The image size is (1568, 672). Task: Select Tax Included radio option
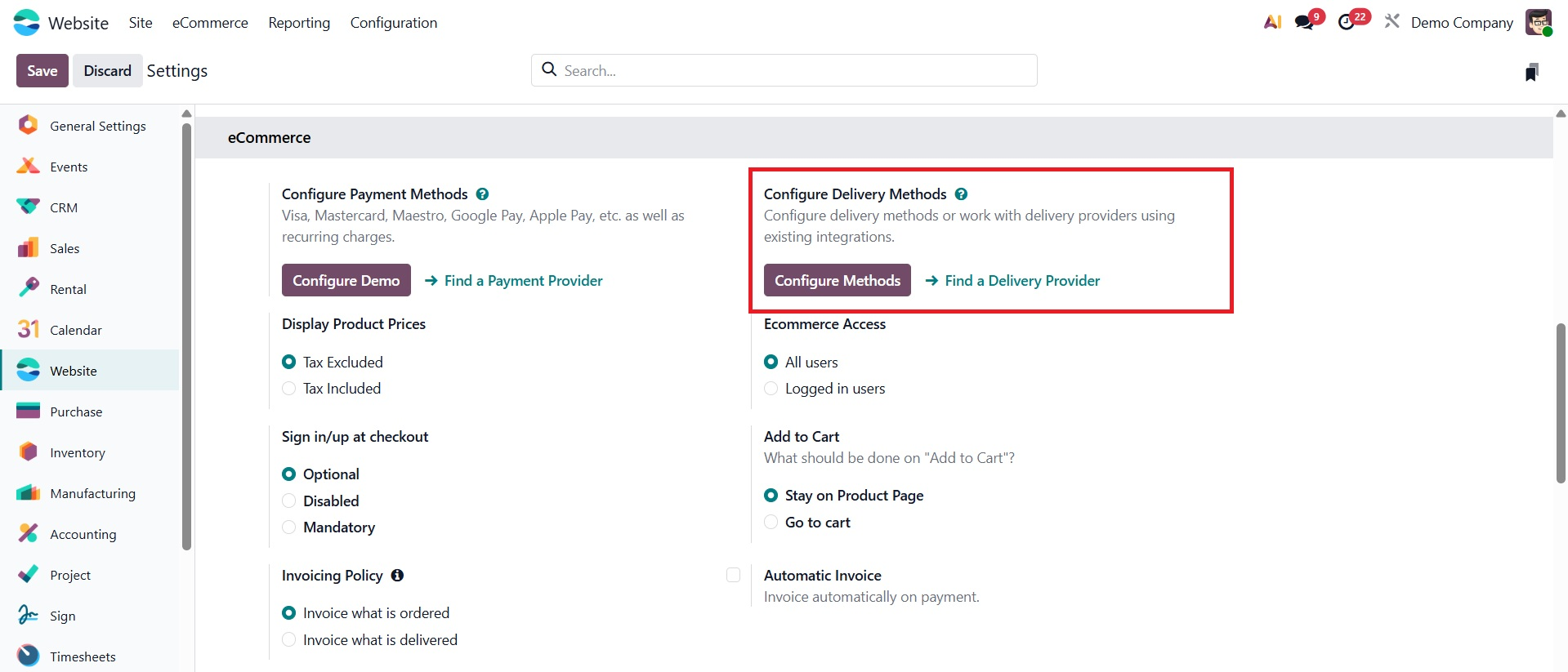(289, 389)
